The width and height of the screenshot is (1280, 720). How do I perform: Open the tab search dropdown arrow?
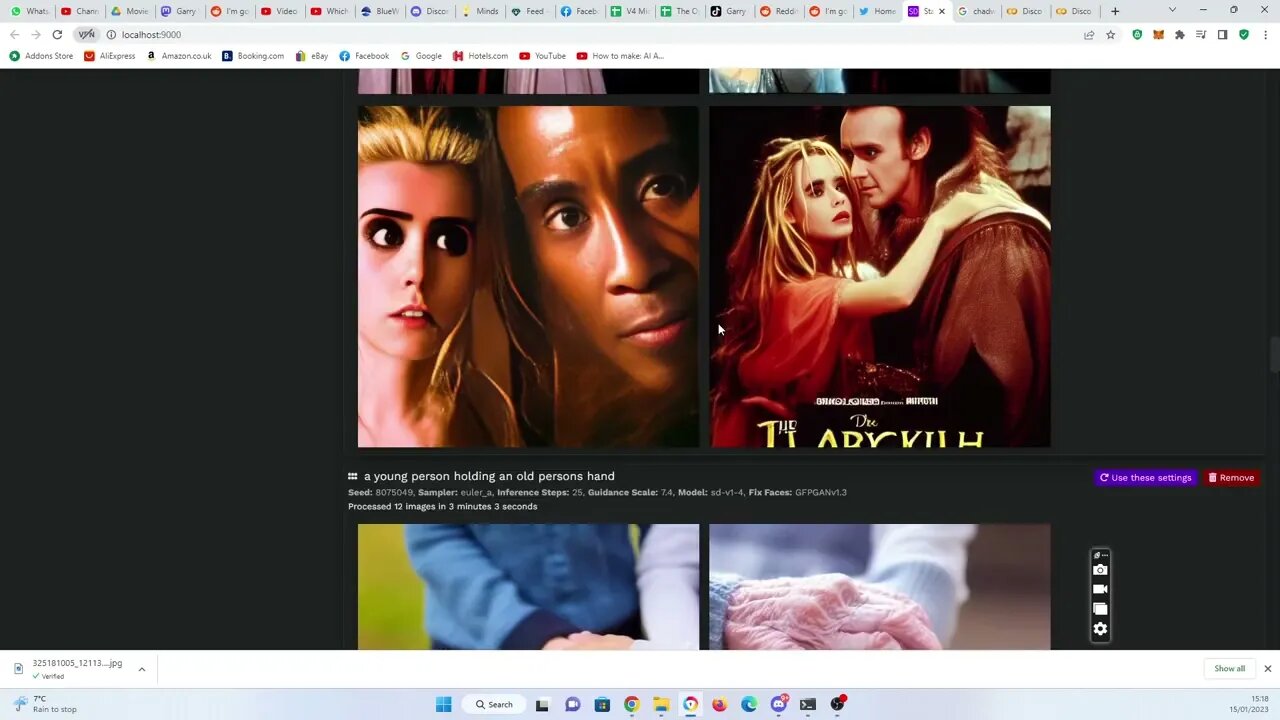click(x=1172, y=11)
